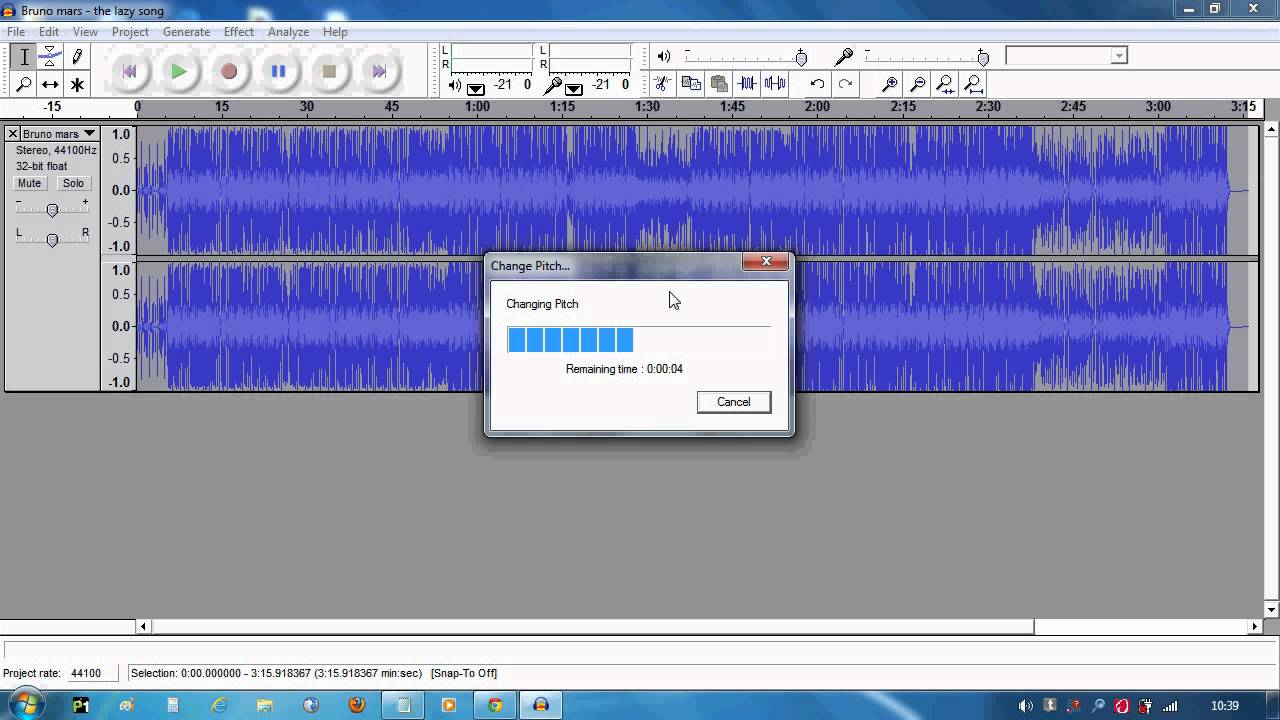Select the Time Shift tool

point(50,84)
